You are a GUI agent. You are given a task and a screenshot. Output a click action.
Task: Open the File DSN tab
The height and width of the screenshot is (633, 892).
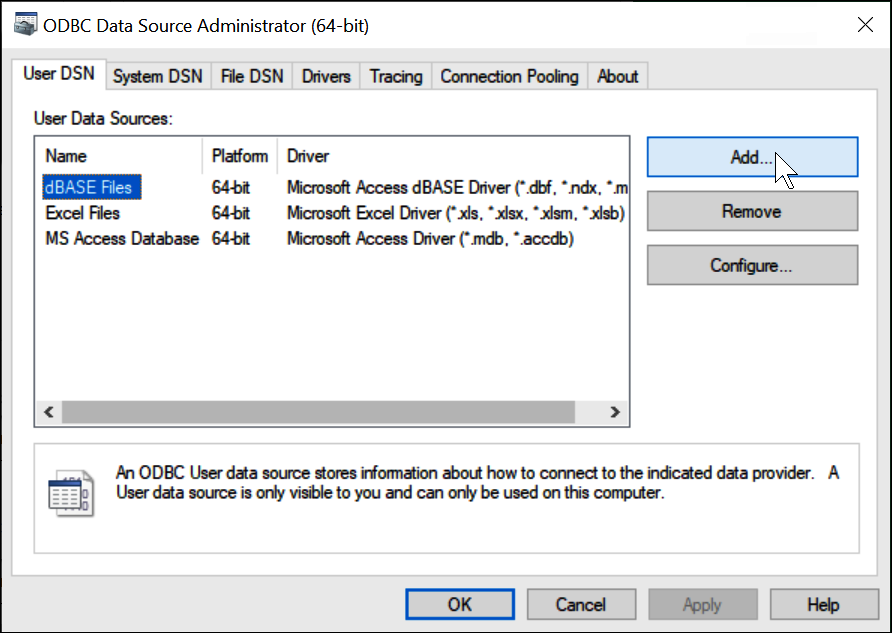tap(252, 76)
